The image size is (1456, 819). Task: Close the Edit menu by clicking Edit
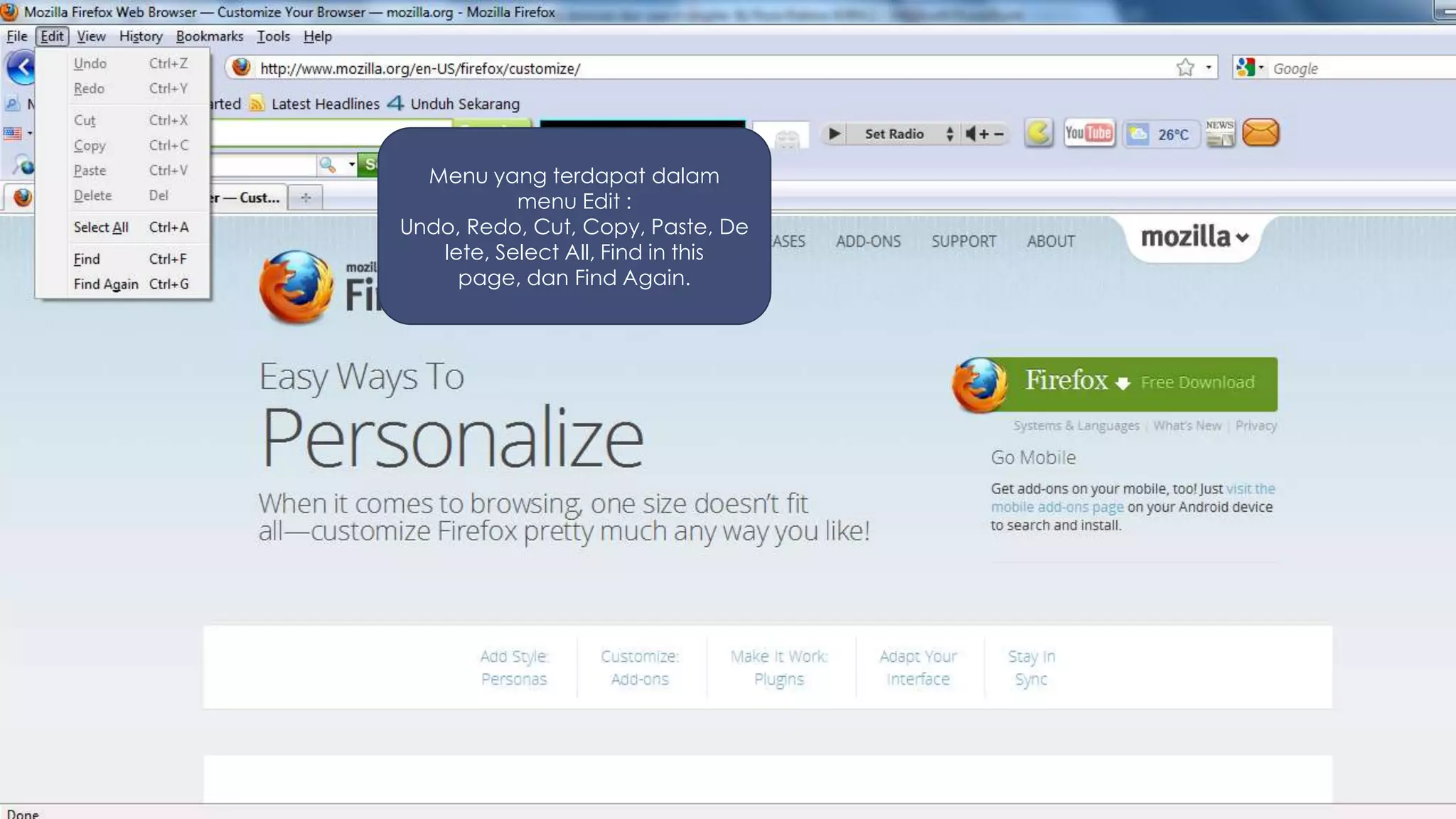(52, 36)
